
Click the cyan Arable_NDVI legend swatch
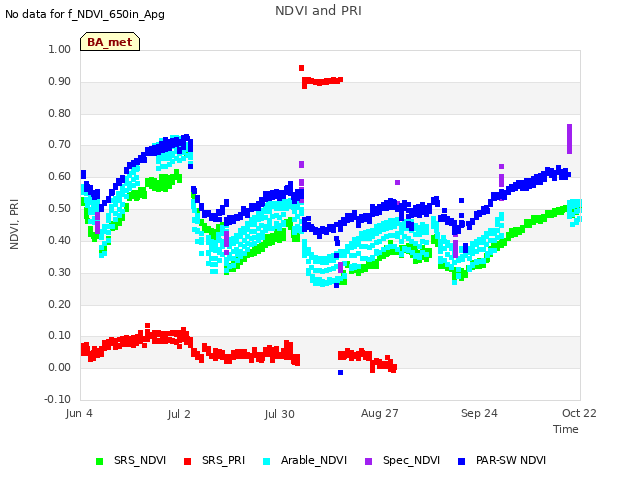pos(267,461)
